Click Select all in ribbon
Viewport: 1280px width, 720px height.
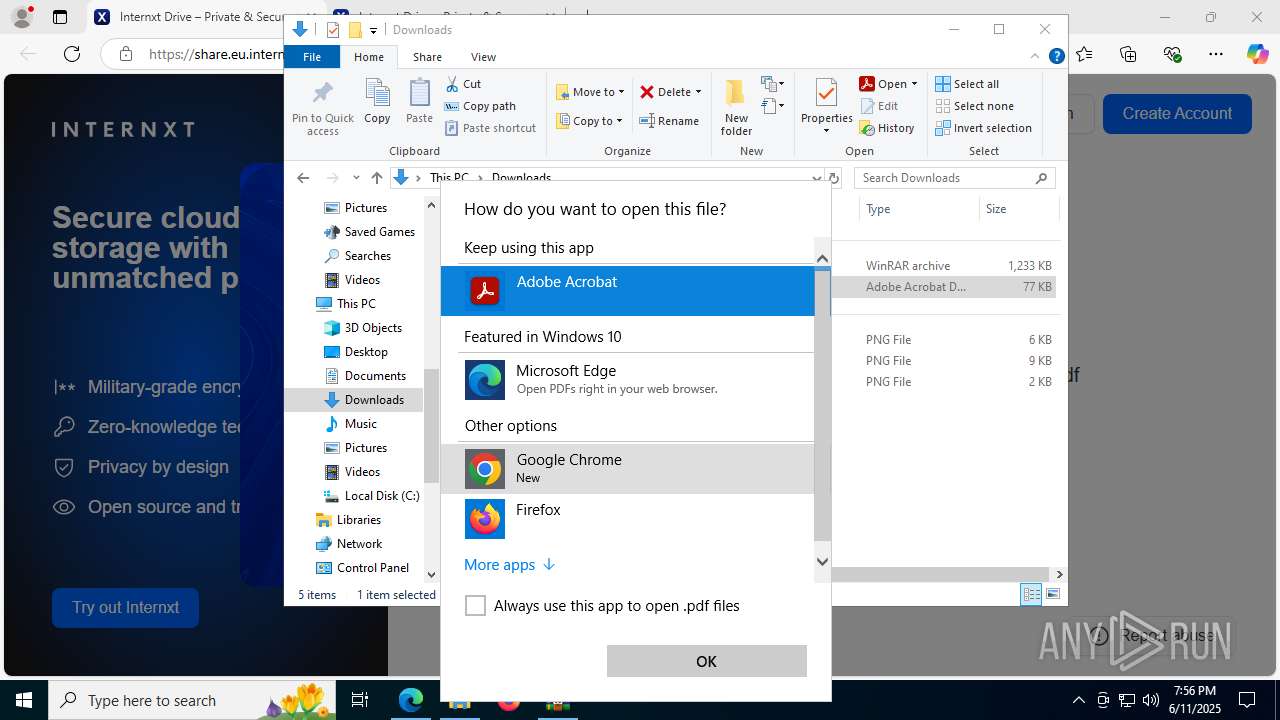click(x=967, y=84)
